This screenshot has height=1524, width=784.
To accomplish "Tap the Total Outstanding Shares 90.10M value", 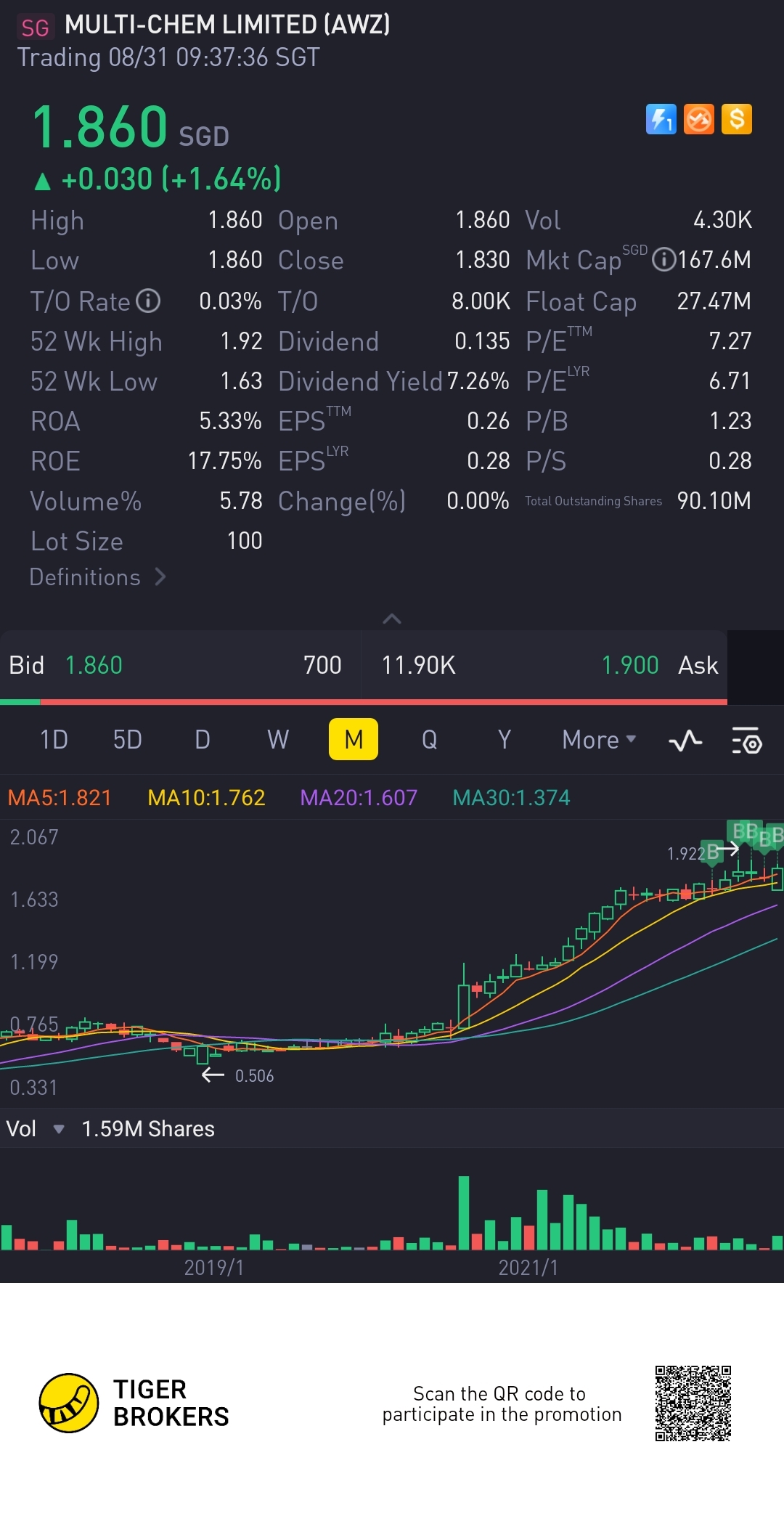I will click(714, 500).
